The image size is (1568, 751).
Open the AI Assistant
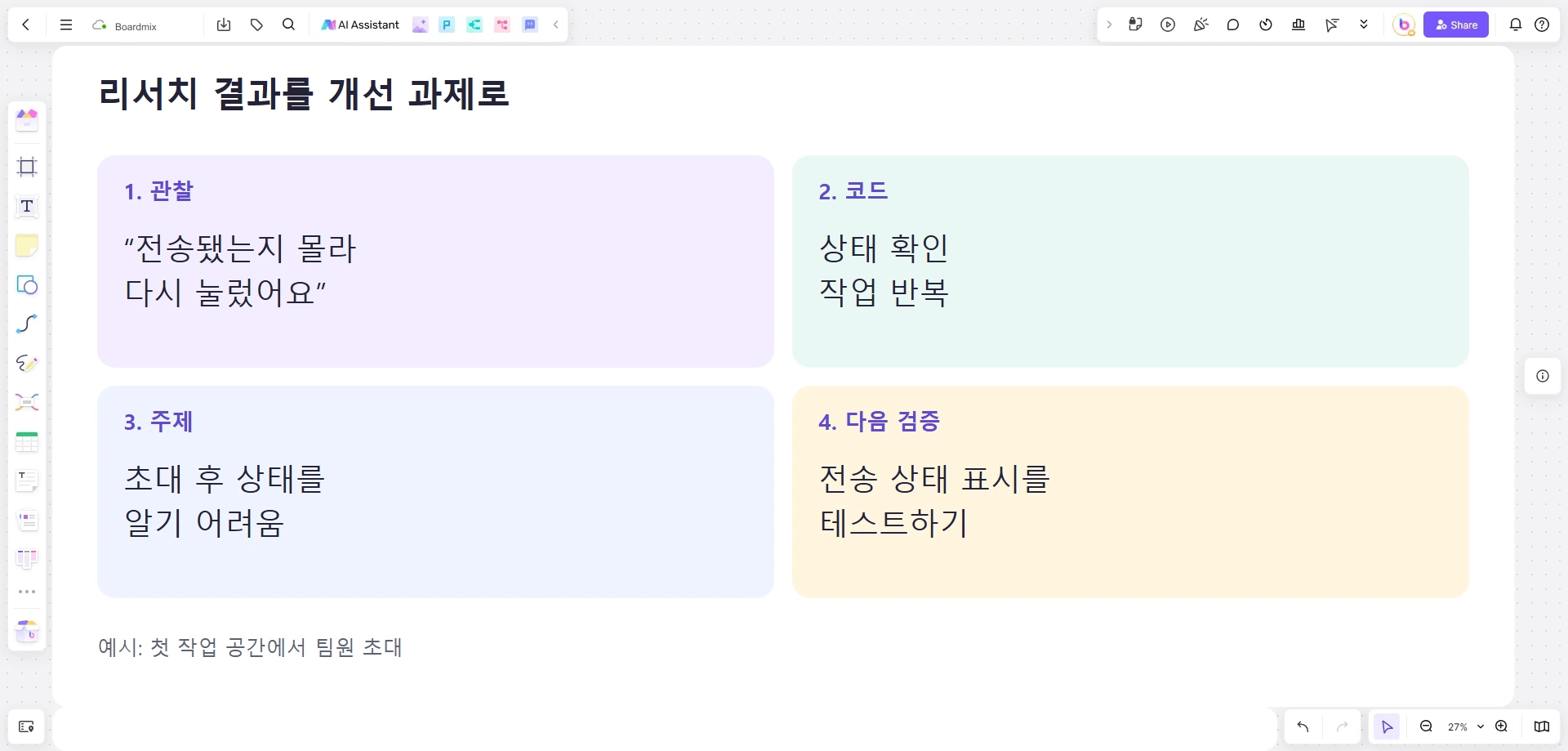click(x=360, y=25)
